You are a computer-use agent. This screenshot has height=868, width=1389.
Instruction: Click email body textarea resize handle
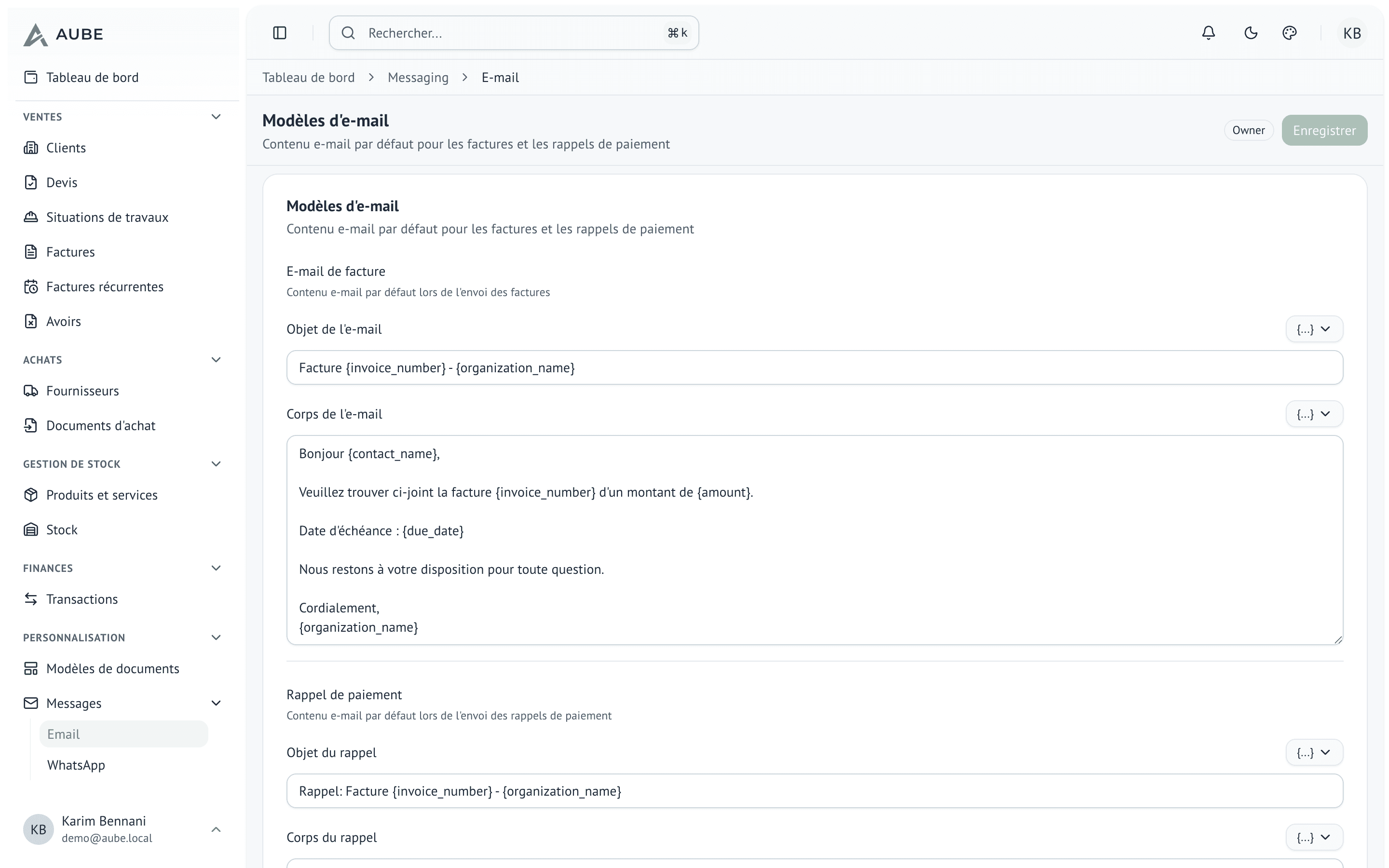[1338, 639]
